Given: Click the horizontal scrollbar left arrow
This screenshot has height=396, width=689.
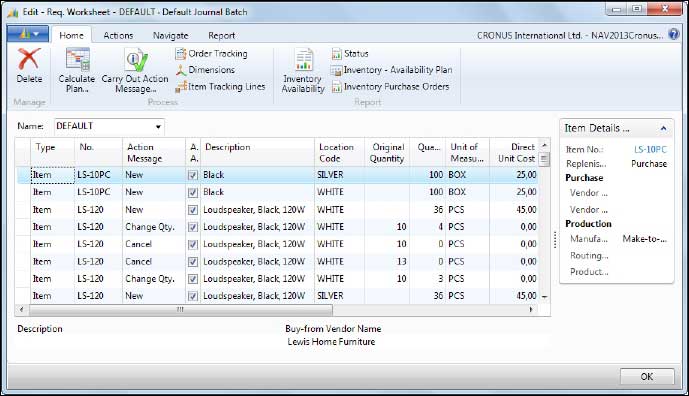Looking at the screenshot, I should (22, 310).
